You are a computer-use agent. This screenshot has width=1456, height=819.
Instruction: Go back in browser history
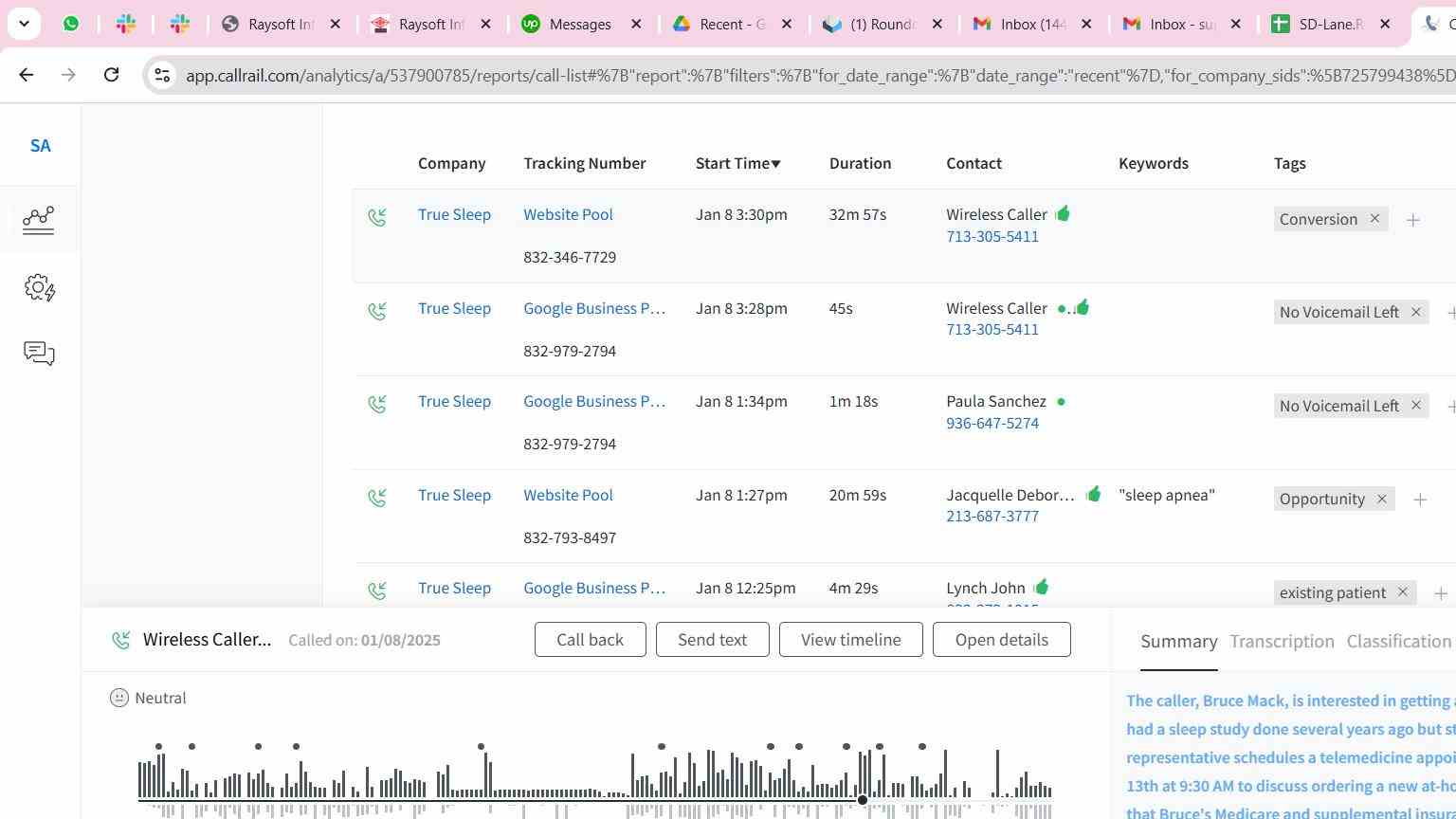click(x=27, y=74)
